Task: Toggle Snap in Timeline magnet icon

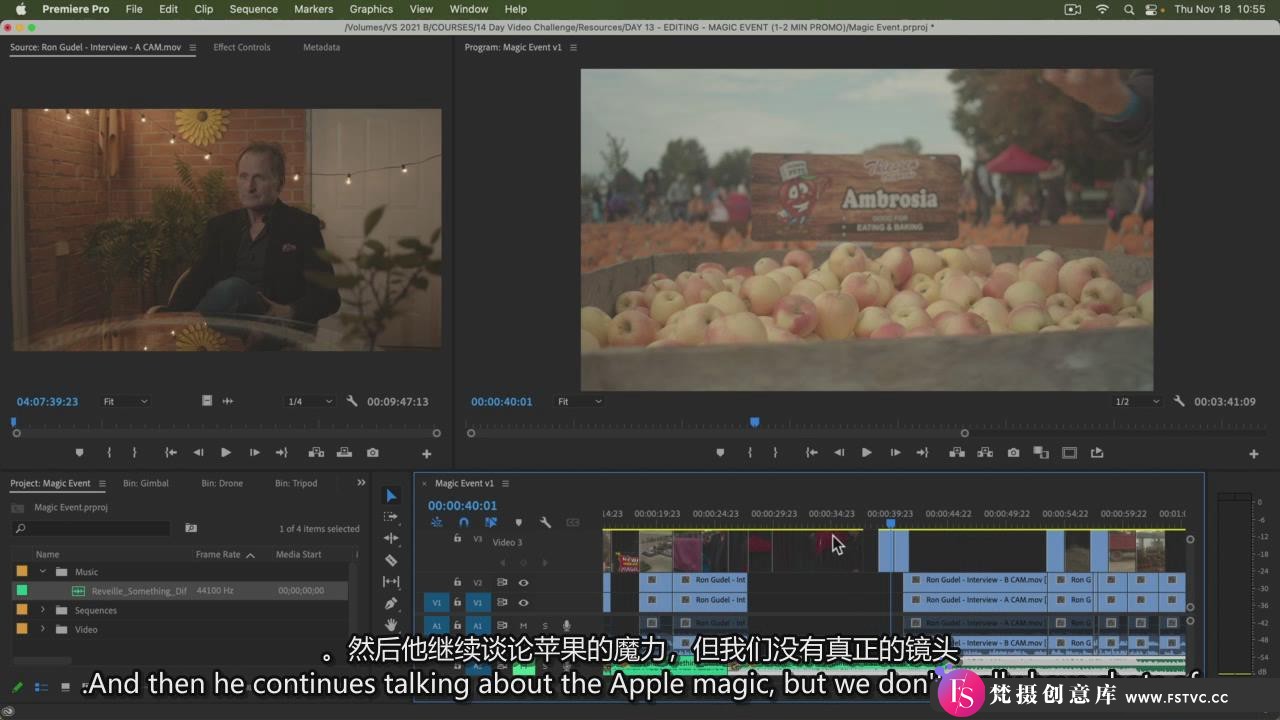Action: (x=463, y=522)
